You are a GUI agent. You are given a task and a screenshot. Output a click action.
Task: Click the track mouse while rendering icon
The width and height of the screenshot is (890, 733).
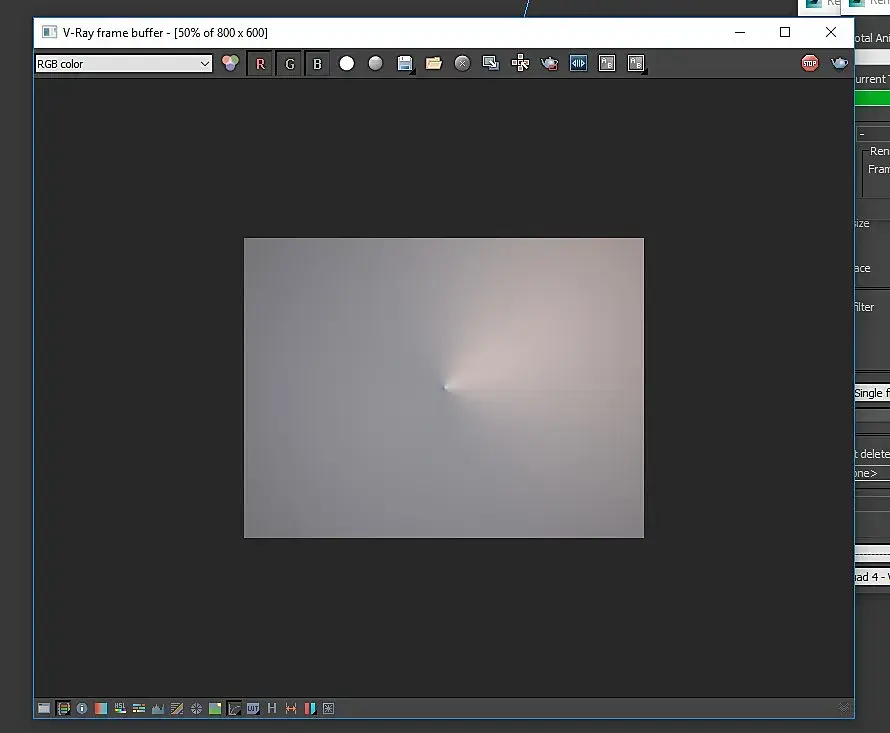[520, 63]
